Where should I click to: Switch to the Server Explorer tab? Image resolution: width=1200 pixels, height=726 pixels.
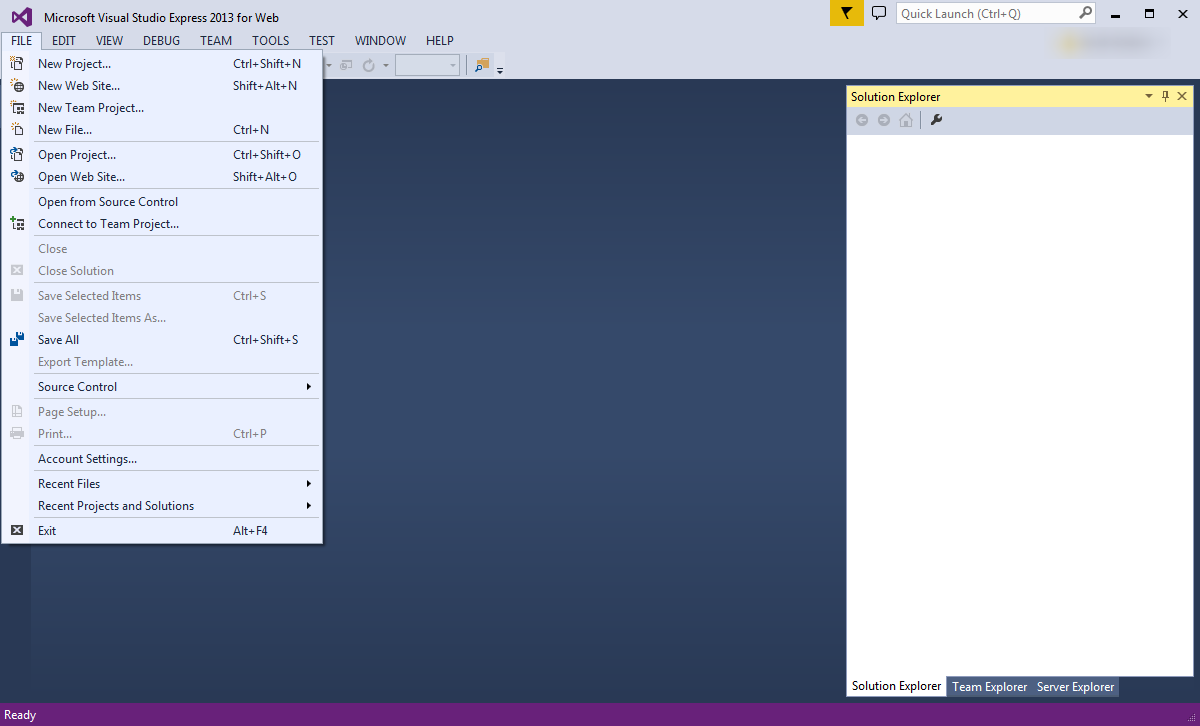pyautogui.click(x=1075, y=687)
